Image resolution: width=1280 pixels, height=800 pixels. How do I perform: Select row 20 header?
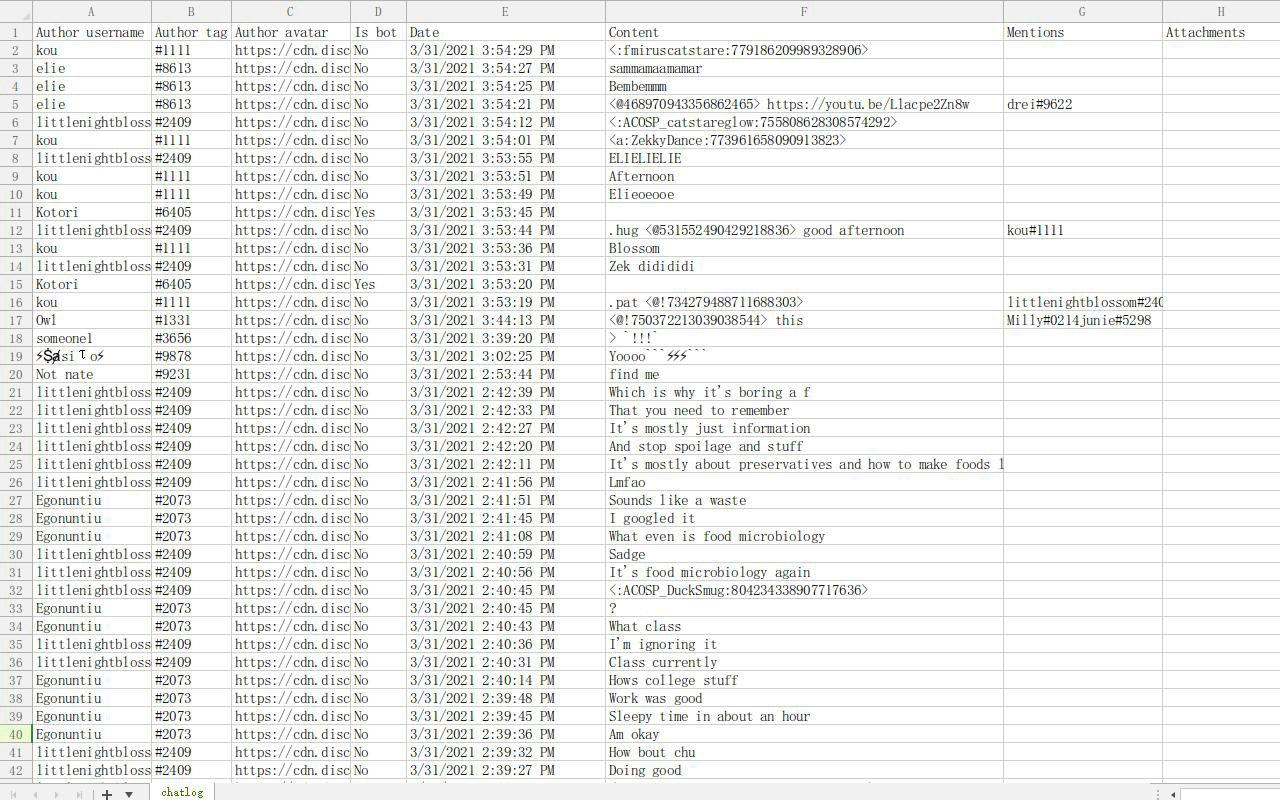16,374
